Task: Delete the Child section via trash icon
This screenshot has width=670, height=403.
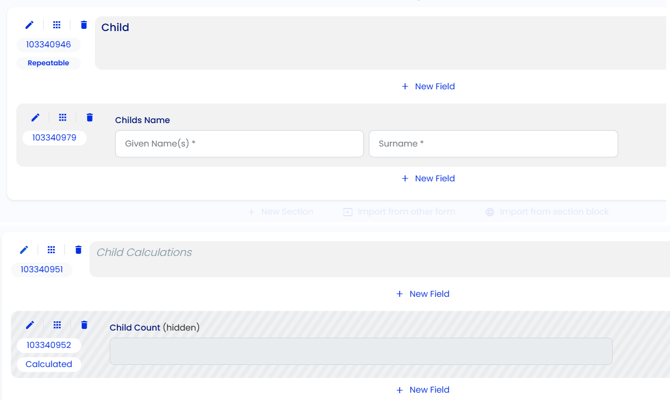Action: (84, 25)
